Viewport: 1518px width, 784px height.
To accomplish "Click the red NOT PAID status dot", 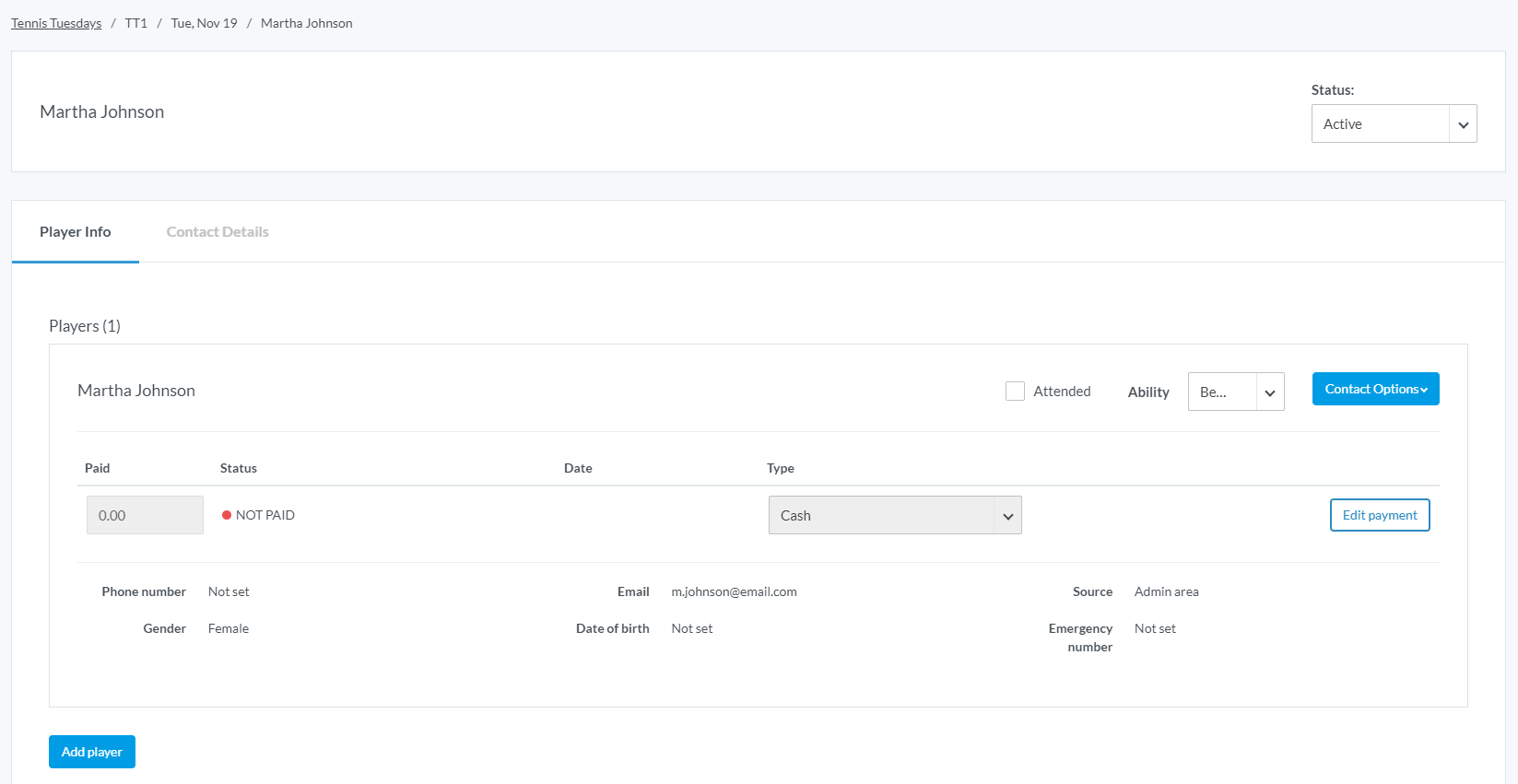I will point(227,515).
